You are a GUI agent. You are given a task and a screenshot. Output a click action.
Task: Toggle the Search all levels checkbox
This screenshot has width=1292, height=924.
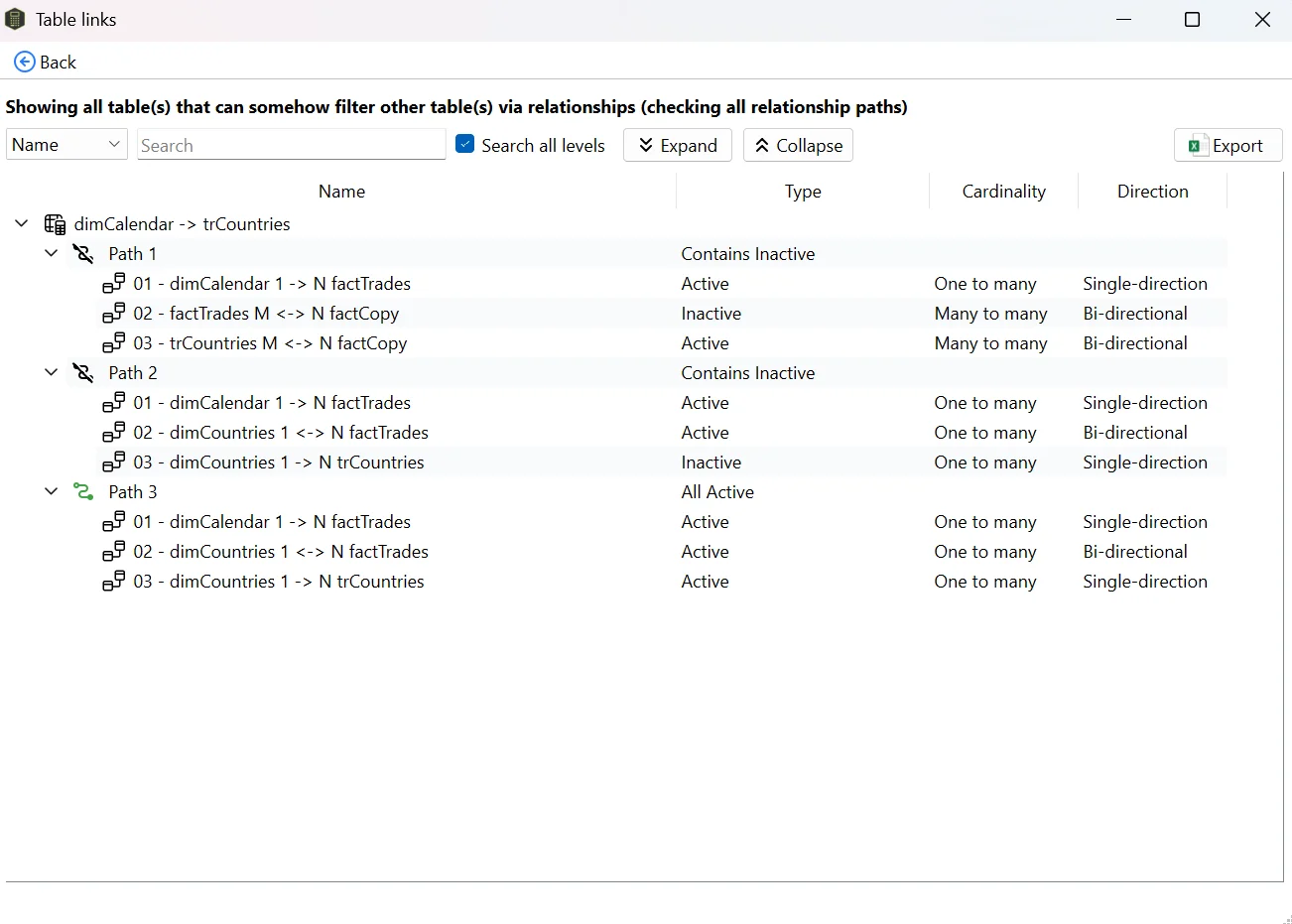click(464, 144)
